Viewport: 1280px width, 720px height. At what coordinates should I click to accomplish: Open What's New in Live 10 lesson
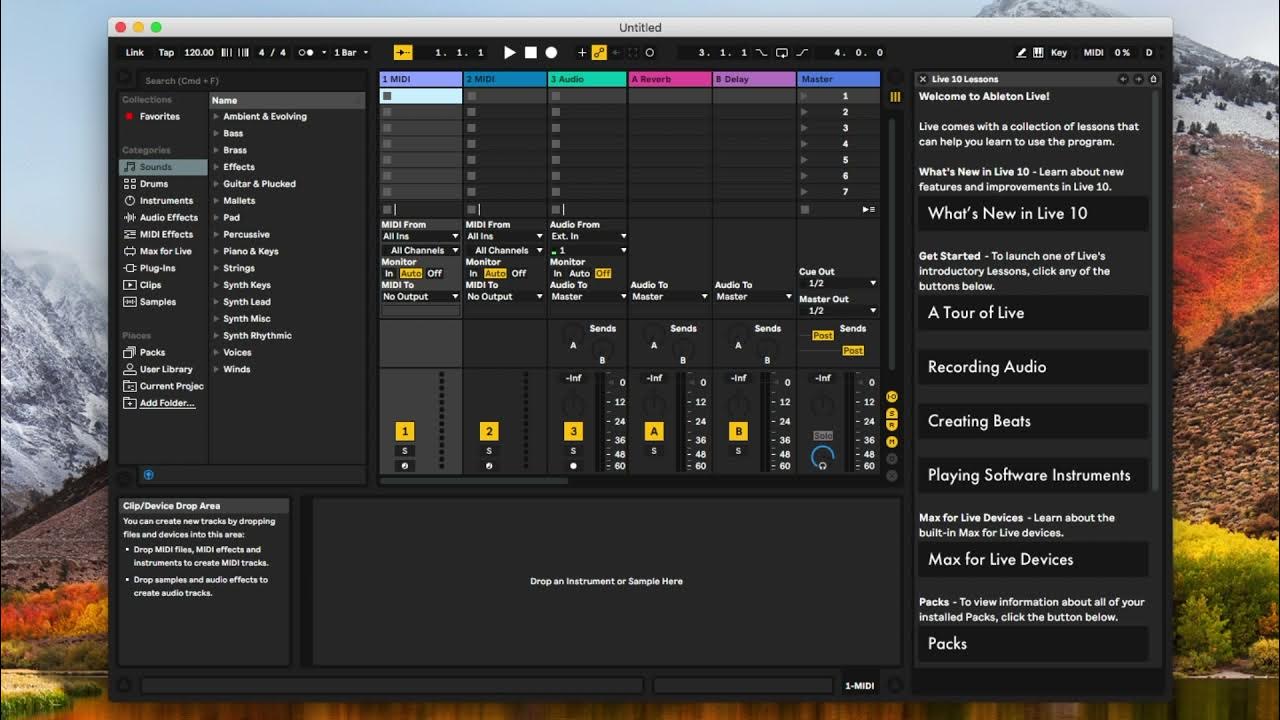tap(1033, 213)
